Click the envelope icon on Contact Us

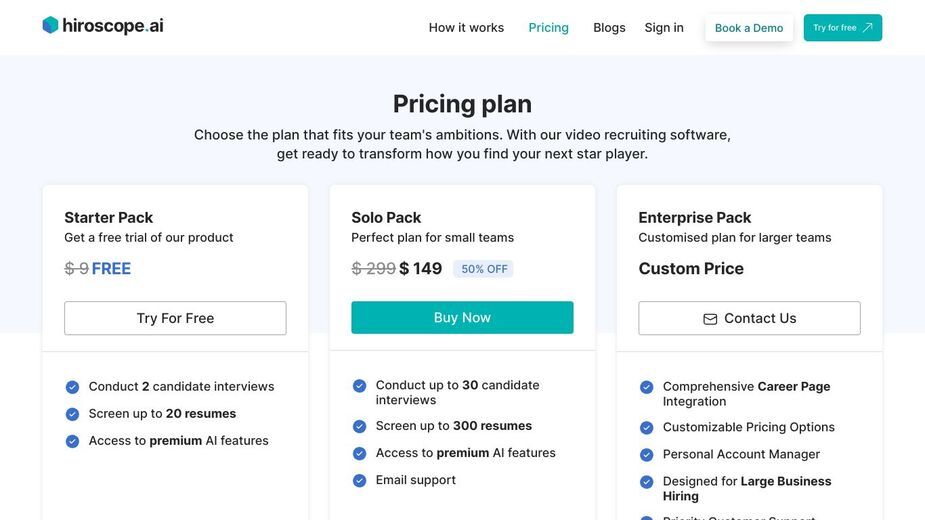(x=710, y=319)
